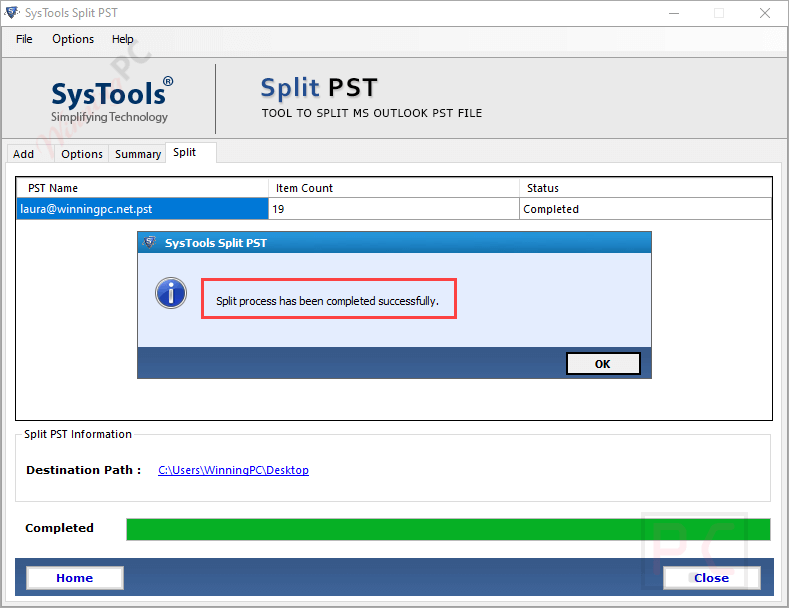Click the Status column header
Screen dimensions: 789x608
coord(645,188)
